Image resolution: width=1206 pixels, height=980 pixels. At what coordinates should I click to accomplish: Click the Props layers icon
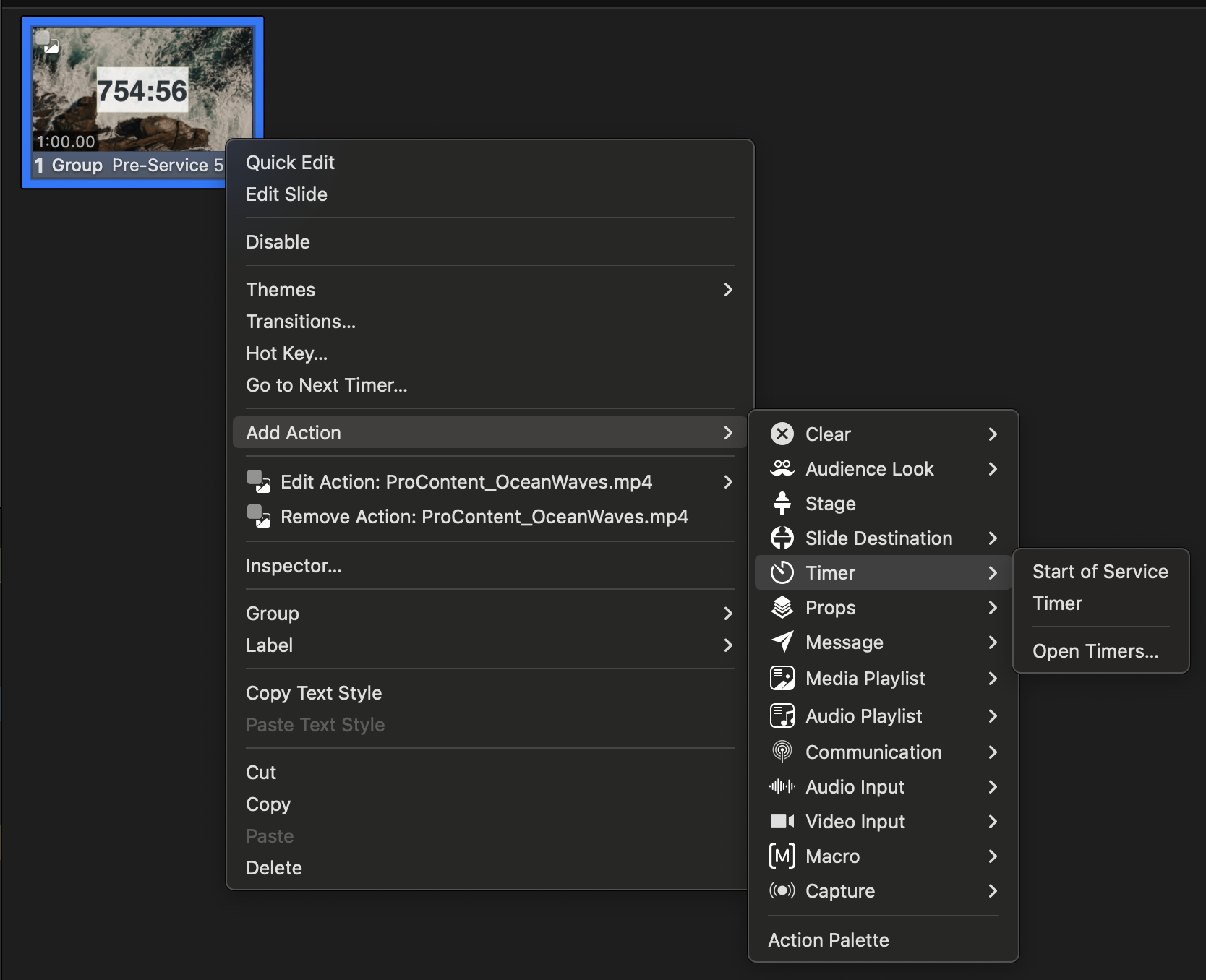pyautogui.click(x=782, y=607)
